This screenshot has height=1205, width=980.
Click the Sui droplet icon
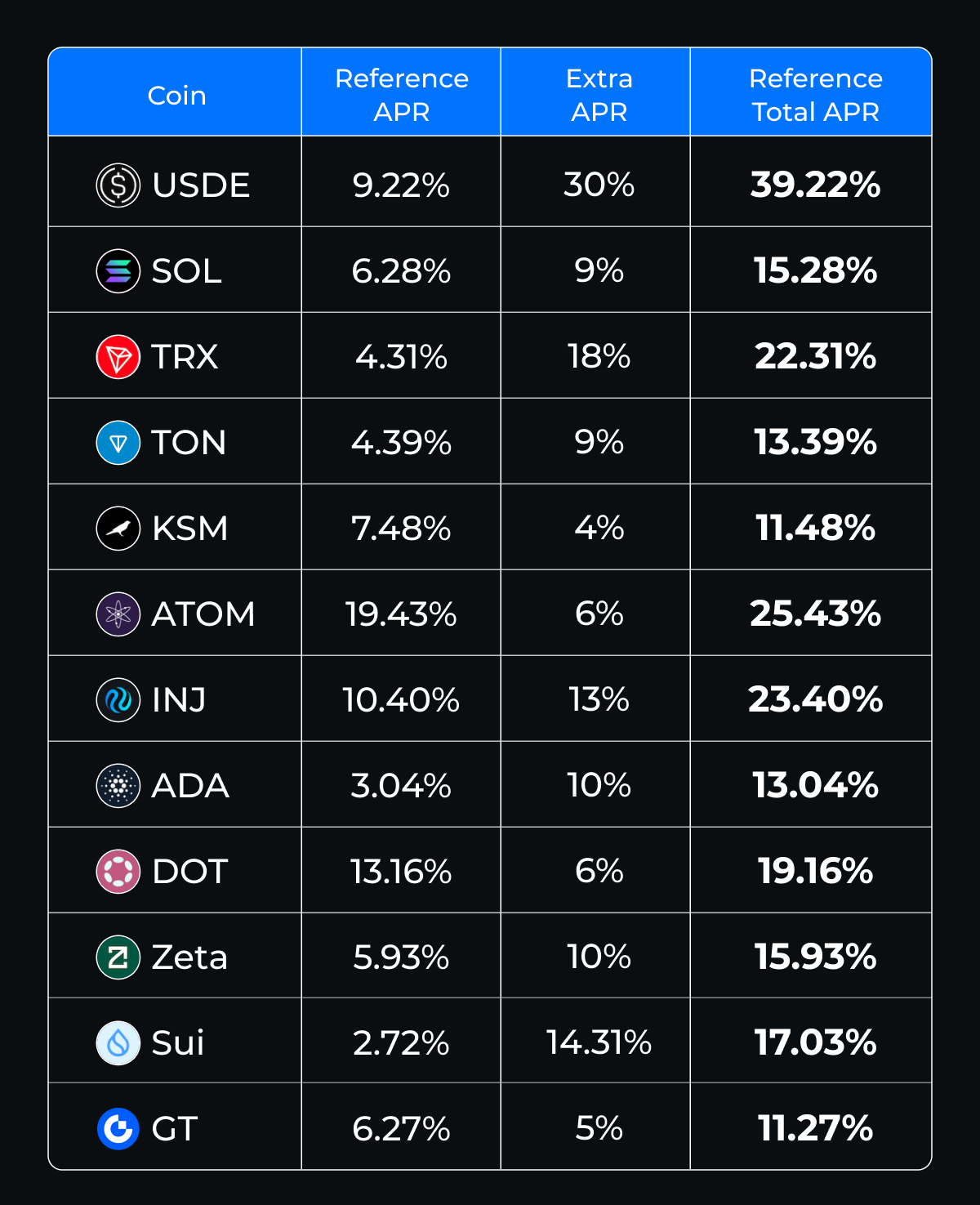[118, 1043]
